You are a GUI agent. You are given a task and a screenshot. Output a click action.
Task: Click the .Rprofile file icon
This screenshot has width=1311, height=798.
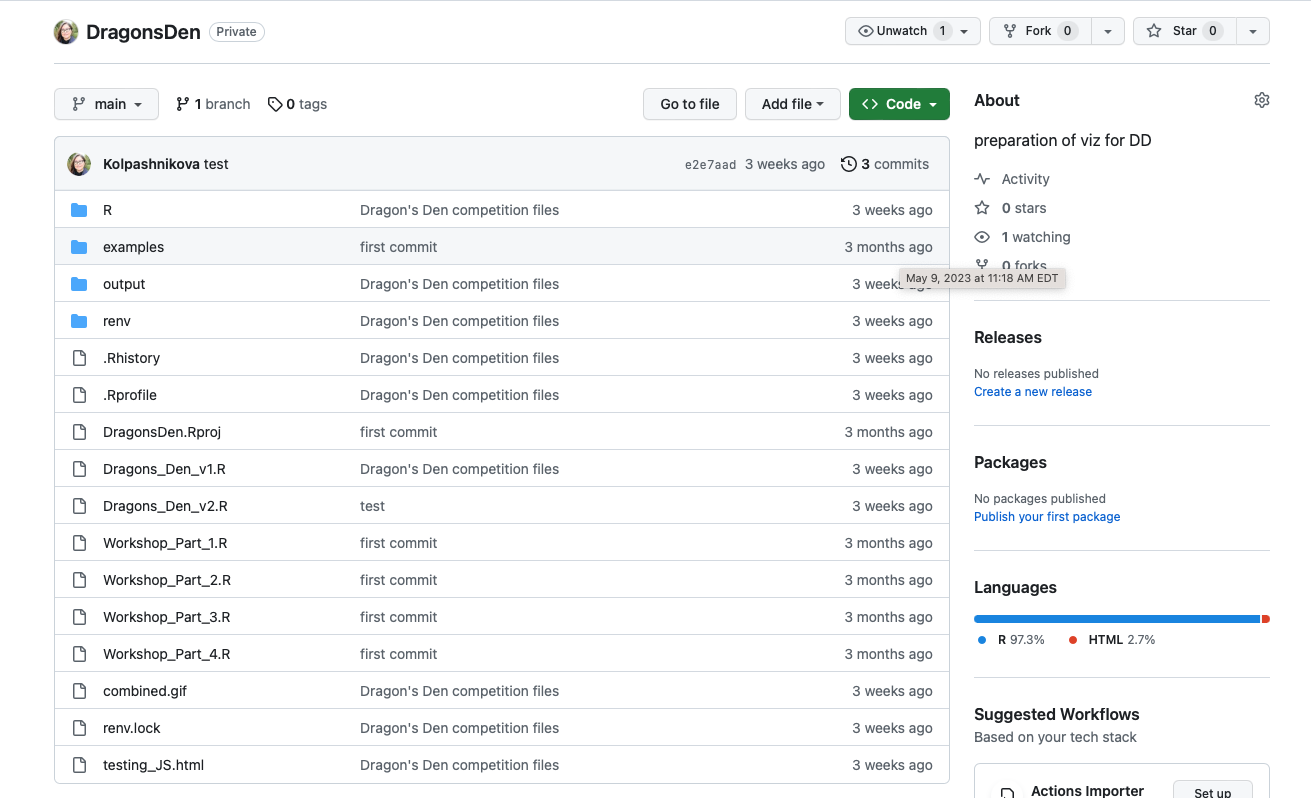[80, 395]
